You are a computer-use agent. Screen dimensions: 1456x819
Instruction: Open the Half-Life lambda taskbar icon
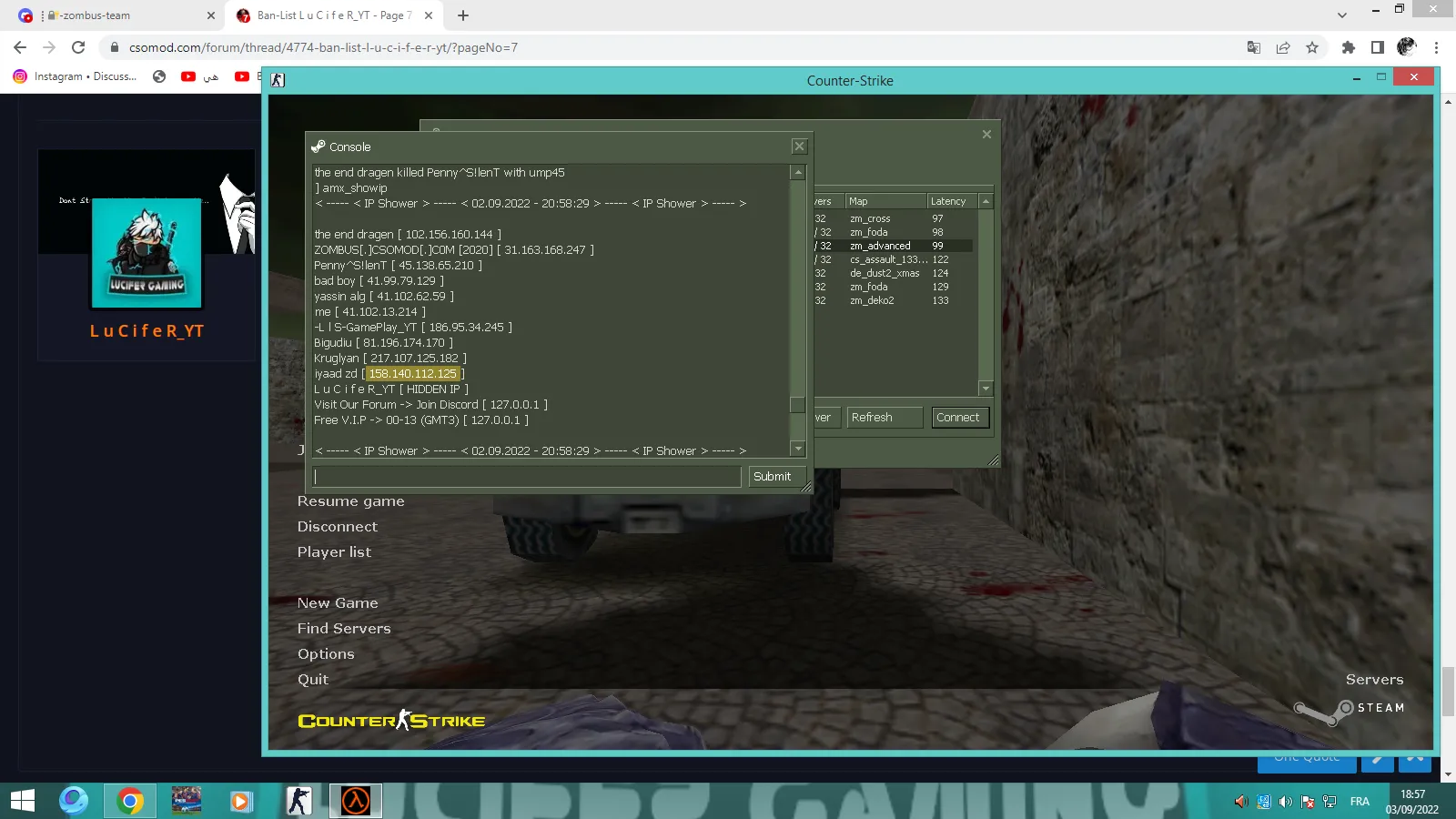(355, 801)
